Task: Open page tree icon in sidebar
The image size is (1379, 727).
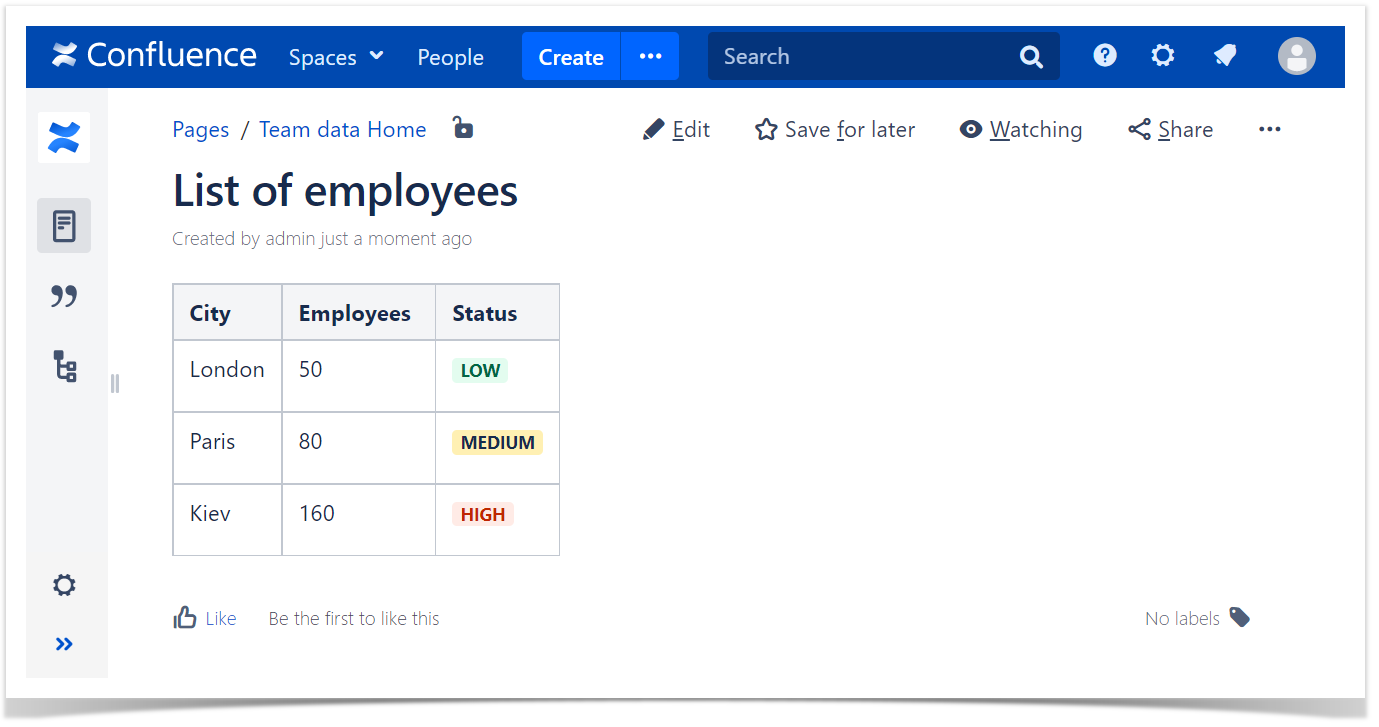Action: pos(64,367)
